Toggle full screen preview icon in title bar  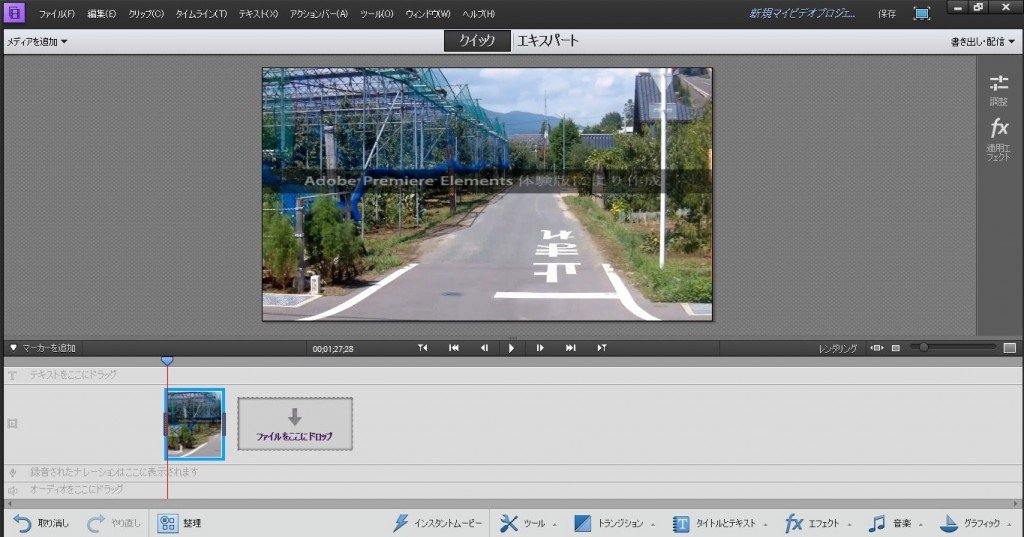click(x=921, y=13)
